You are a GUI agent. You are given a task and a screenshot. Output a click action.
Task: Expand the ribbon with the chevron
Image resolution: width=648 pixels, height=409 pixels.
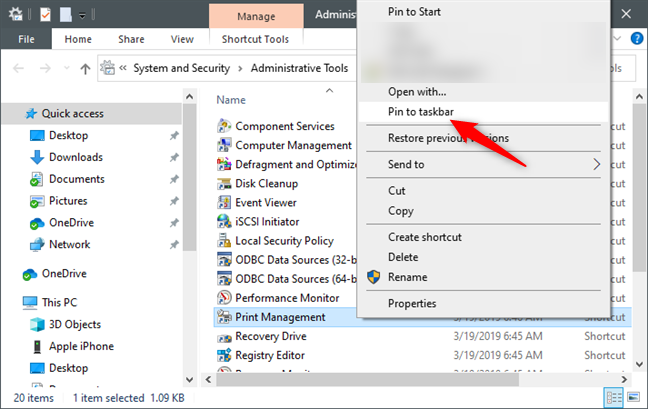tap(617, 38)
